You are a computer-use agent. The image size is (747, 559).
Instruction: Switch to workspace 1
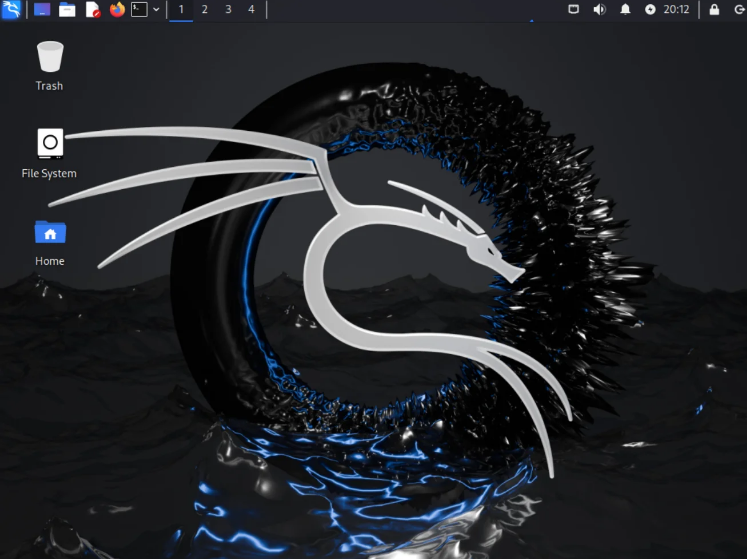point(181,10)
